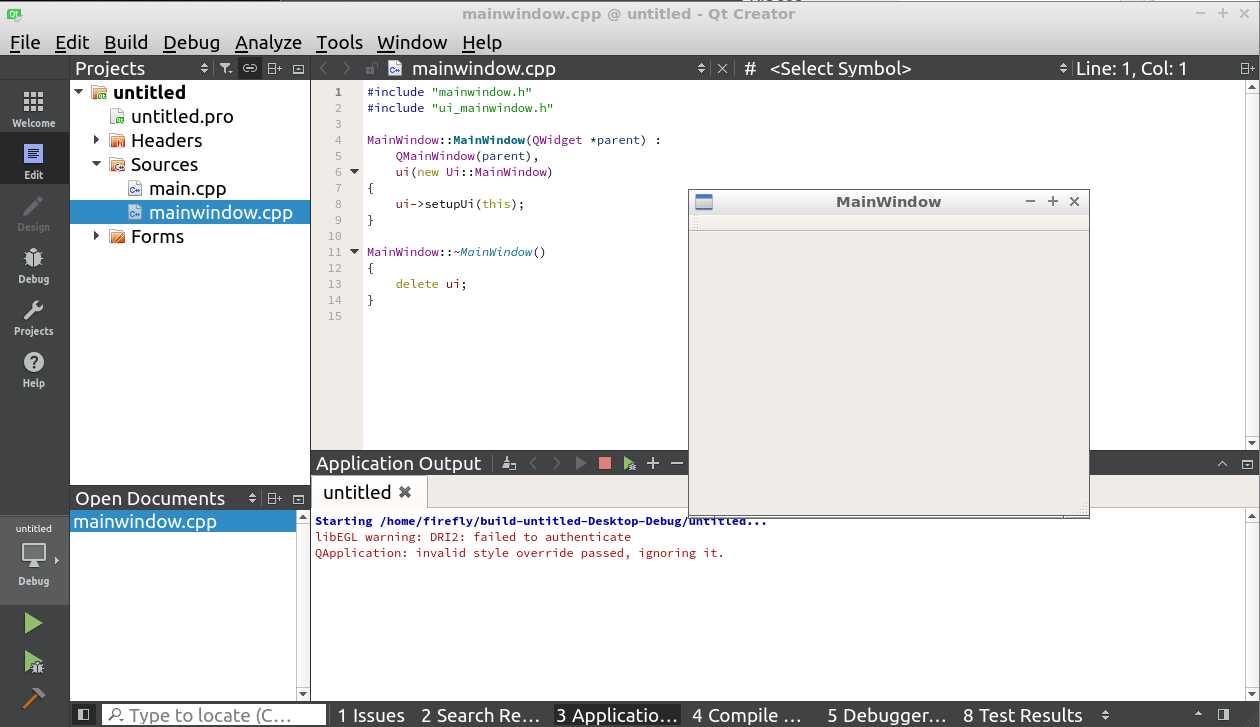
Task: Maximize the Application Output pane
Action: tap(1223, 464)
